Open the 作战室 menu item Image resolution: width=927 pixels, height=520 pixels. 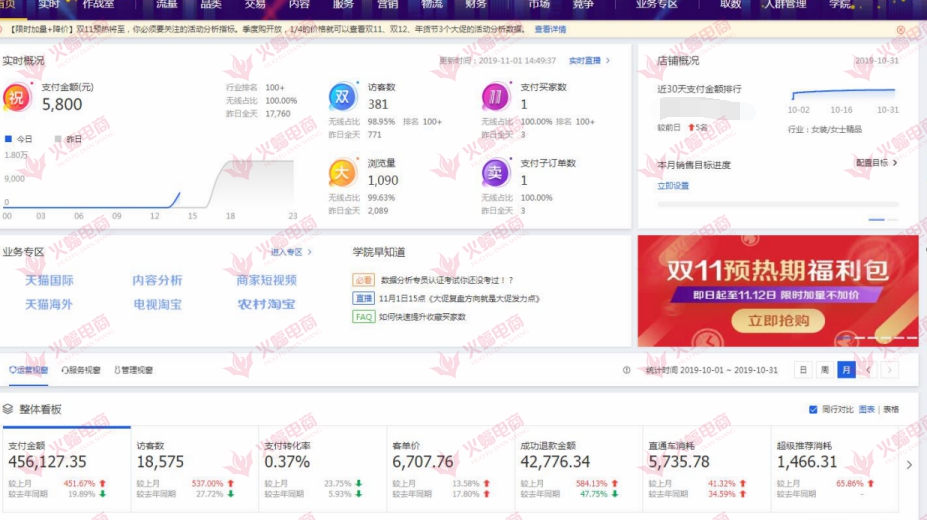tap(98, 5)
